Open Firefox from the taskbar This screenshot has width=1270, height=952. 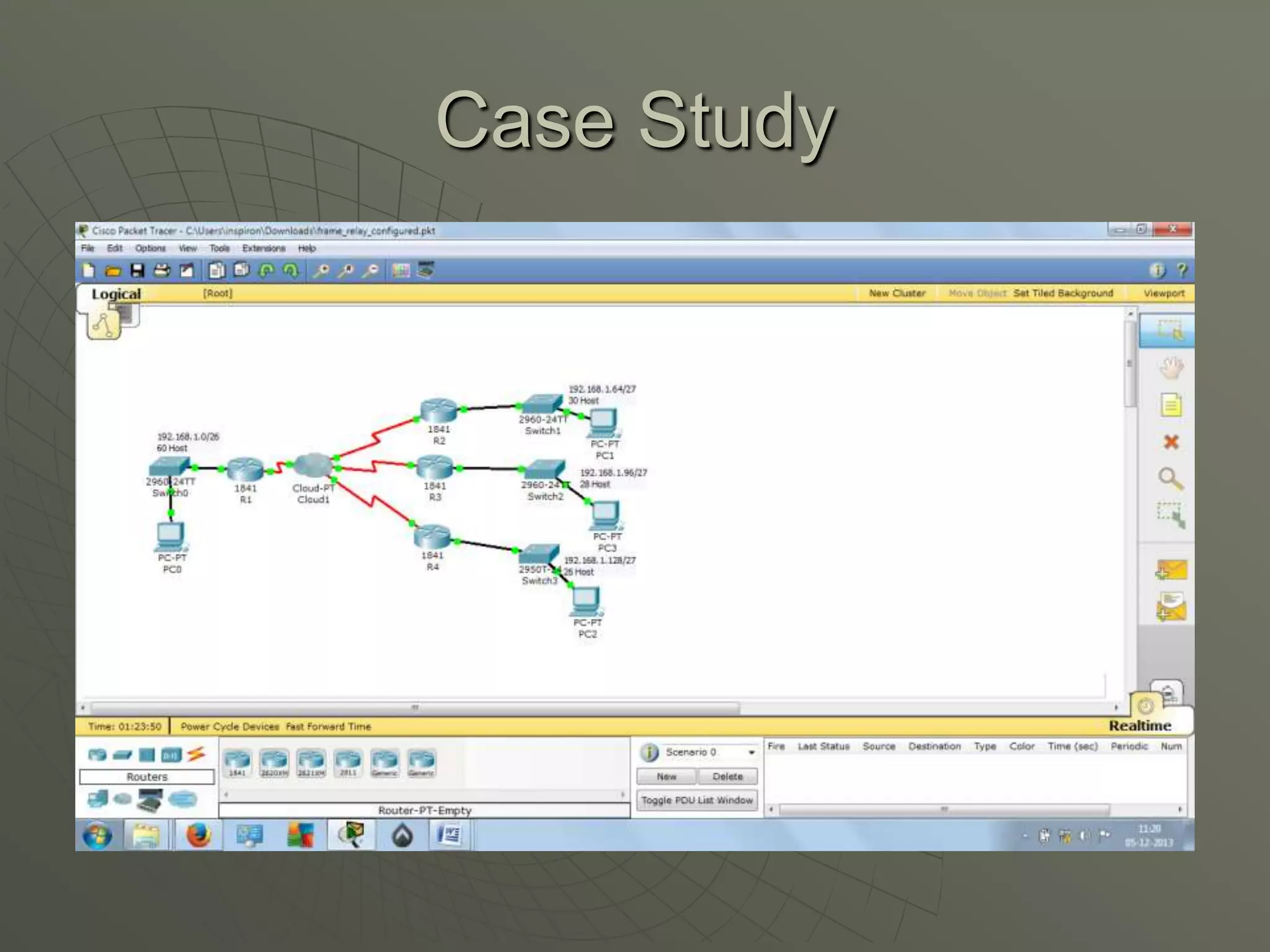coord(198,835)
